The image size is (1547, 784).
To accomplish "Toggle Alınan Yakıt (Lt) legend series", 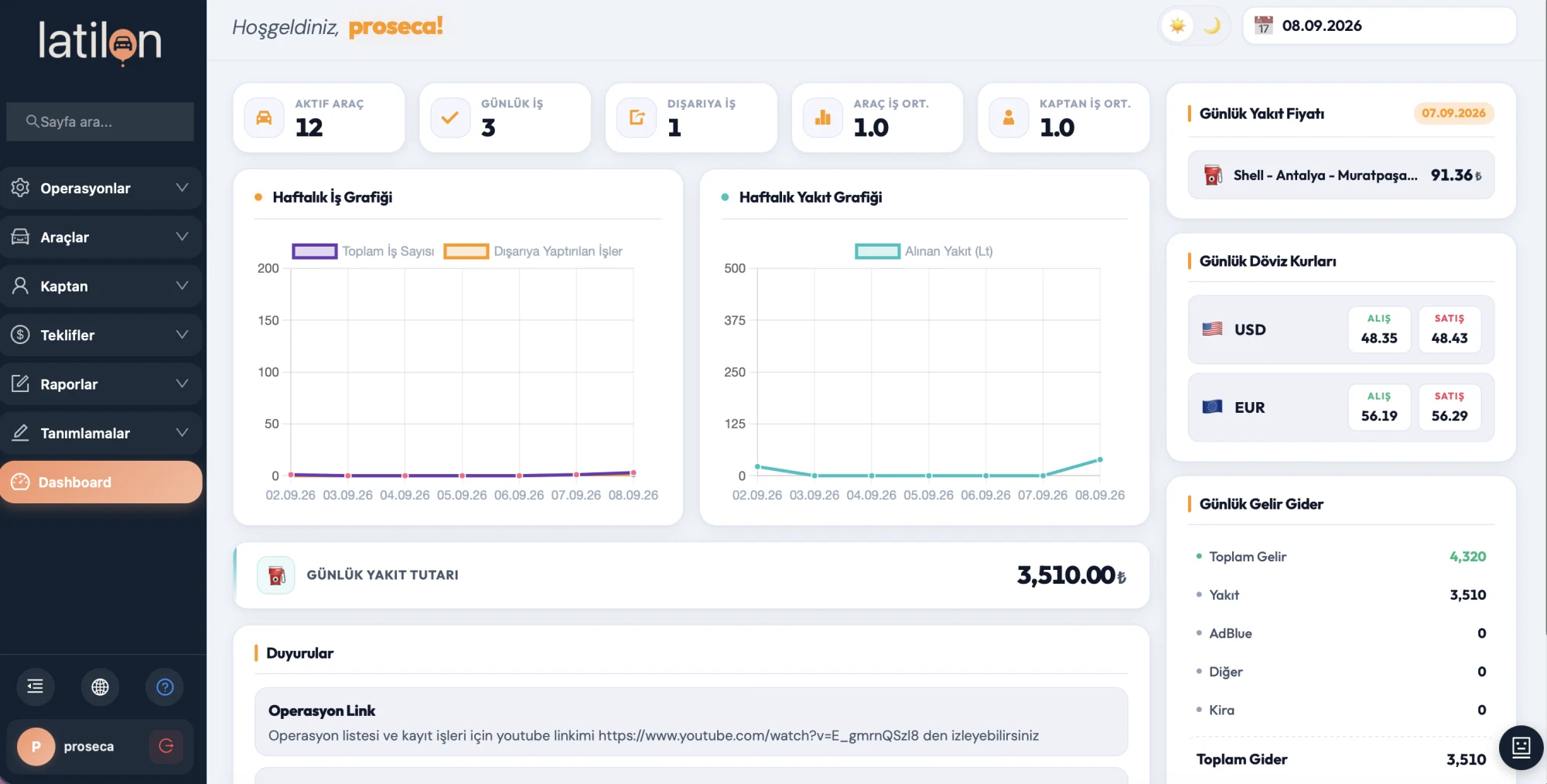I will 924,251.
